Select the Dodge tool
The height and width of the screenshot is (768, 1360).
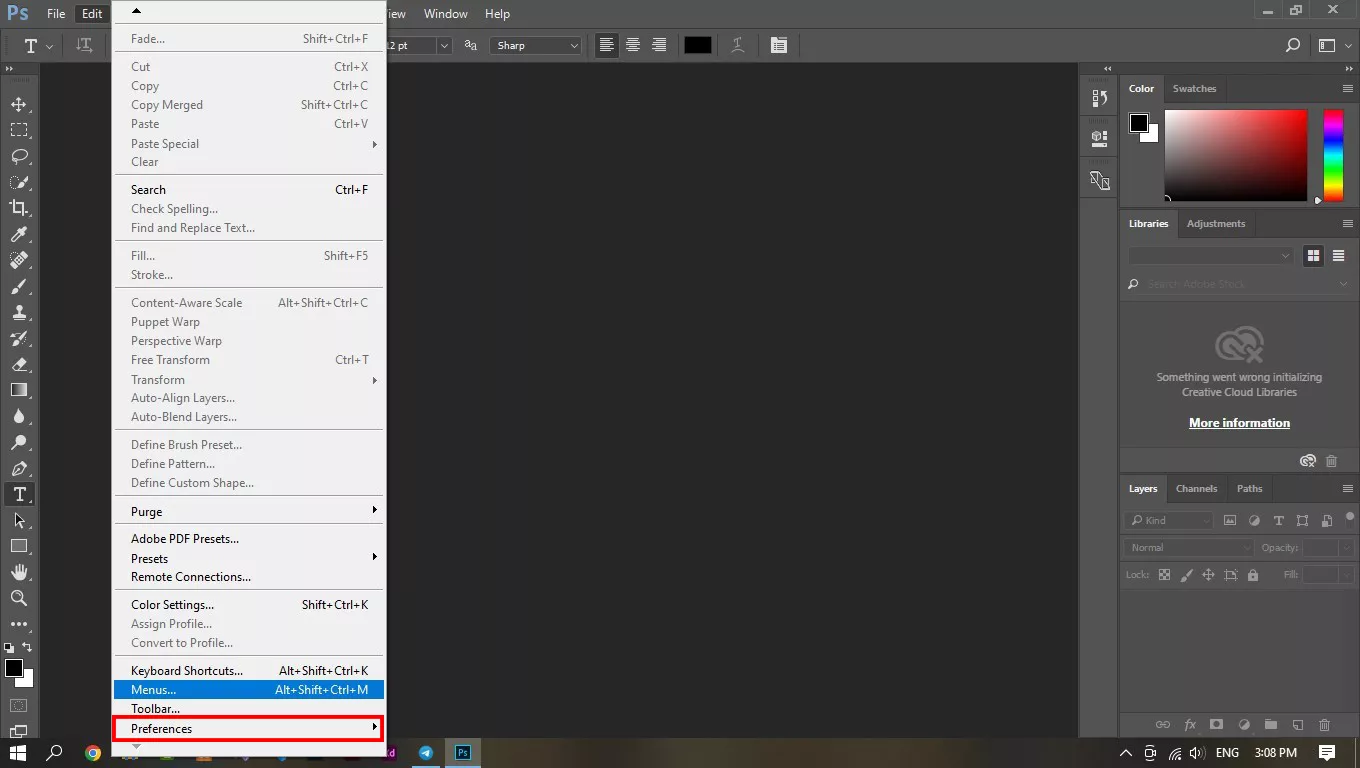(x=19, y=442)
